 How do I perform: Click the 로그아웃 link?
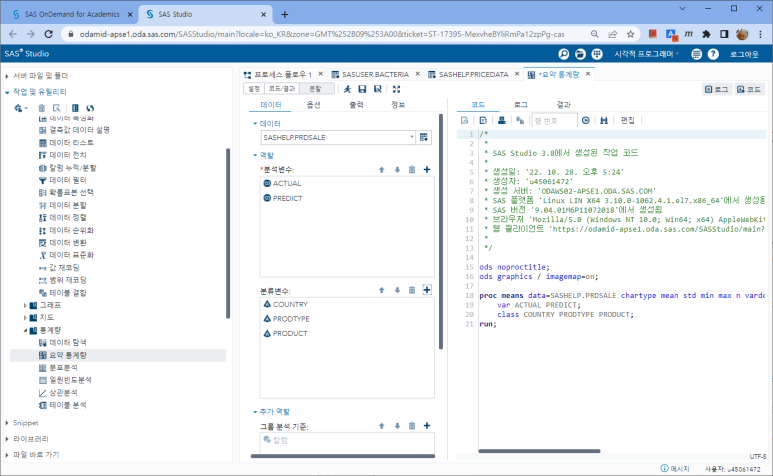743,53
